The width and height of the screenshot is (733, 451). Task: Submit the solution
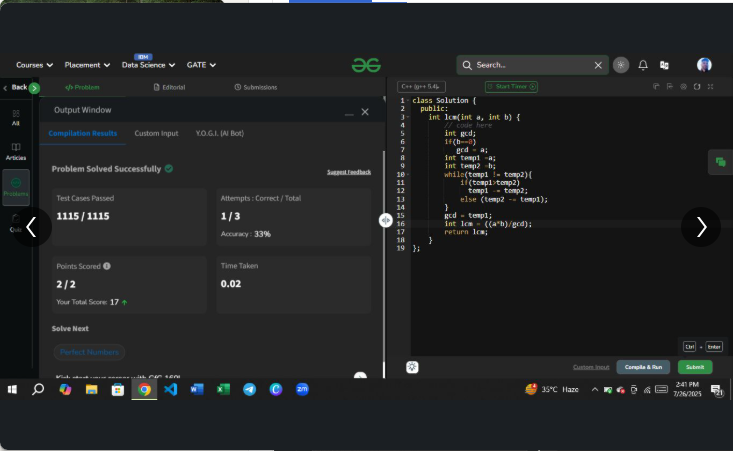695,367
